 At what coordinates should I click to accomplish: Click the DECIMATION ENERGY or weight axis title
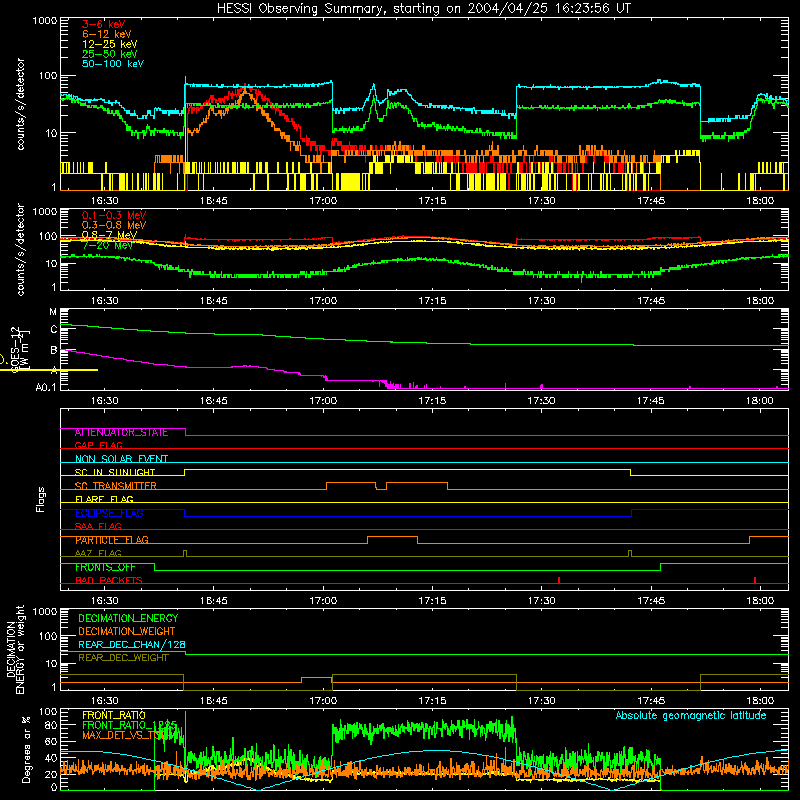tap(15, 650)
